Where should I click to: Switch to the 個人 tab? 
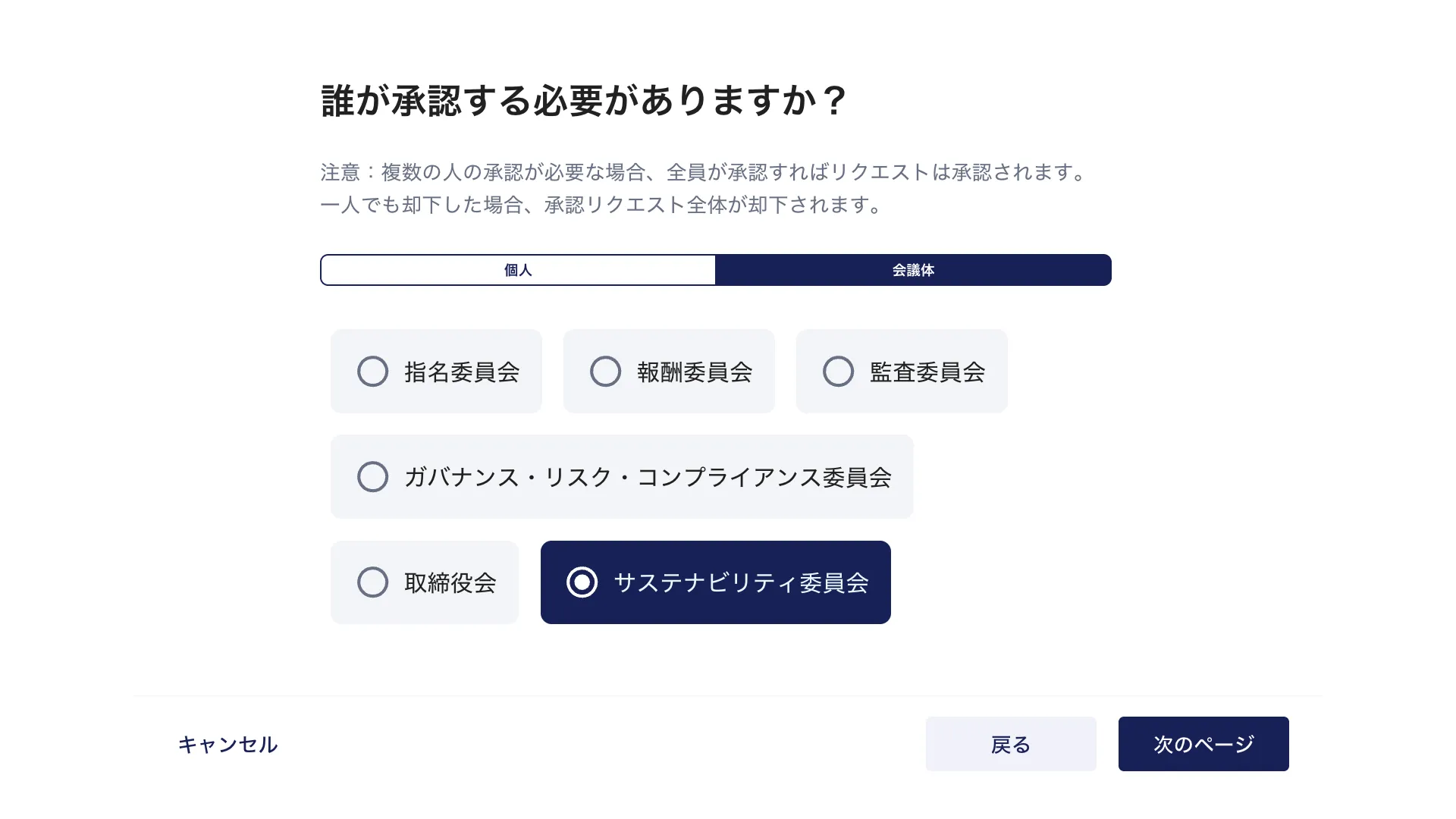click(x=518, y=269)
